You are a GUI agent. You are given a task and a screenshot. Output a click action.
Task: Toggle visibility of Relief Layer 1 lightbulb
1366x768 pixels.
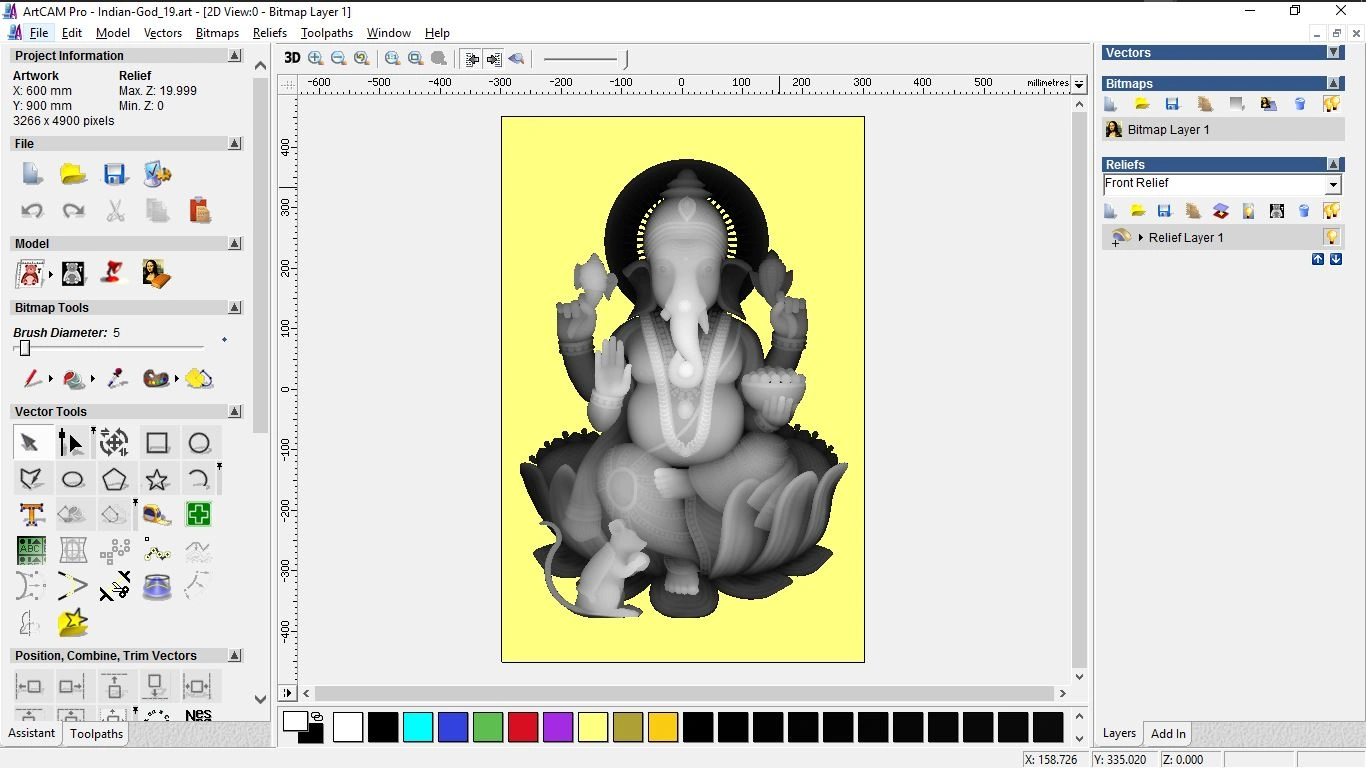click(1334, 237)
